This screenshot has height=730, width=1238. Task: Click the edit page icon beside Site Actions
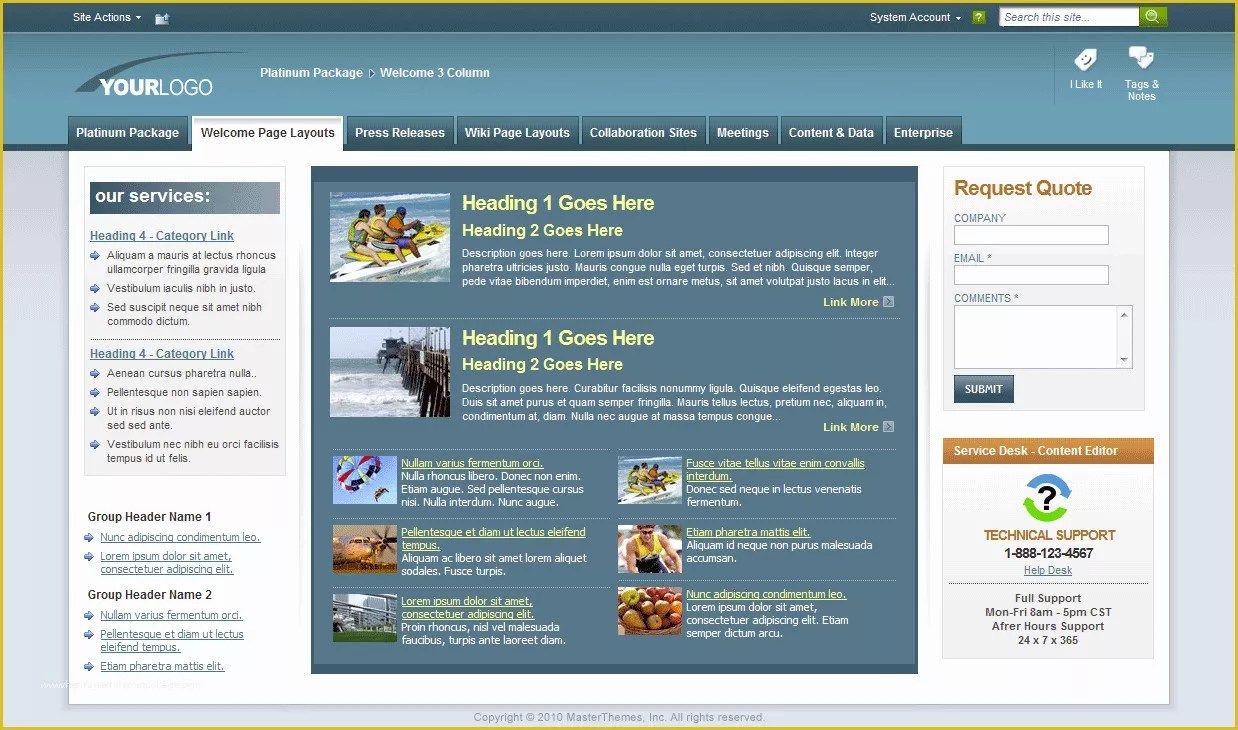coord(161,17)
